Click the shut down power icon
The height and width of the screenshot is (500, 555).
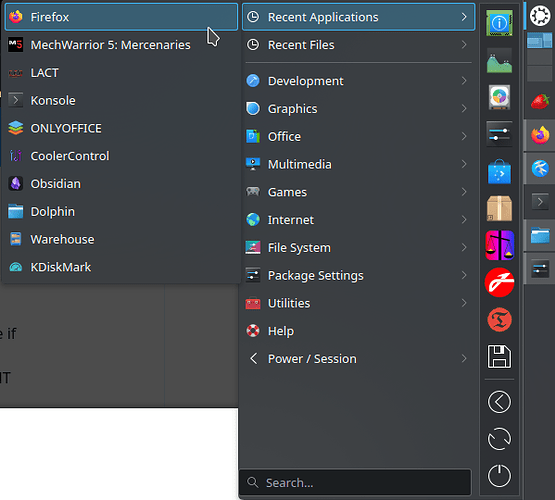pyautogui.click(x=499, y=476)
